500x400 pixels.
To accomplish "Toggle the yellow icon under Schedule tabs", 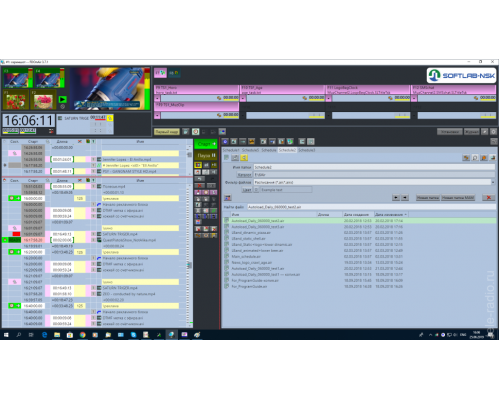I will point(244,158).
